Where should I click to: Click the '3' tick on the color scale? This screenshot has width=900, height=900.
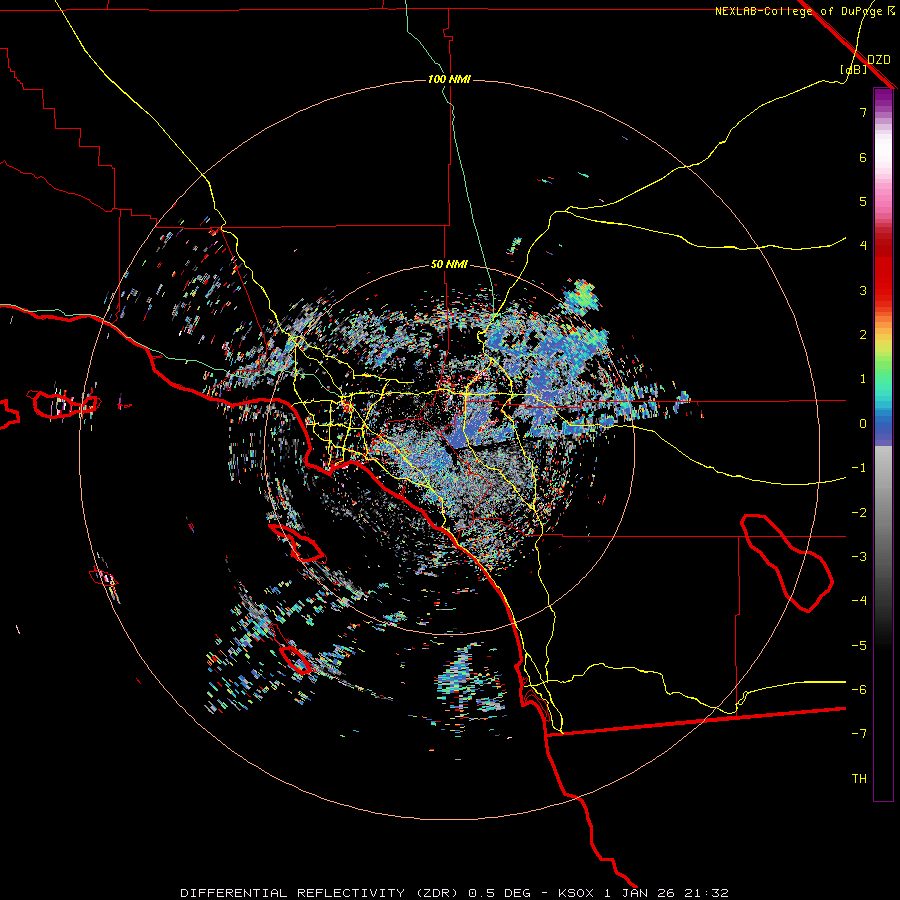click(x=863, y=290)
